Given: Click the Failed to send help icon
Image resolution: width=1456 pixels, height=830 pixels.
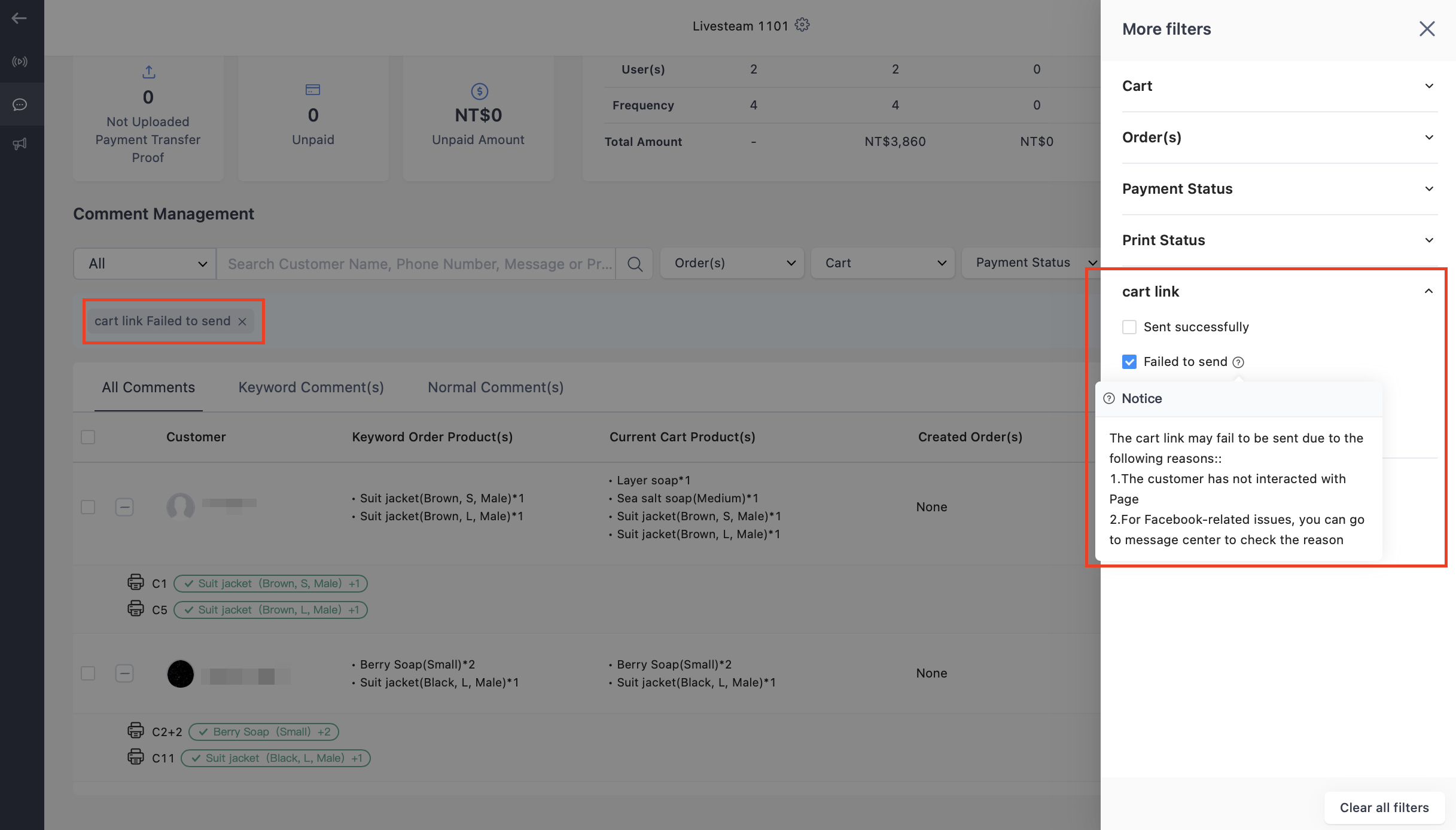Looking at the screenshot, I should (x=1238, y=362).
